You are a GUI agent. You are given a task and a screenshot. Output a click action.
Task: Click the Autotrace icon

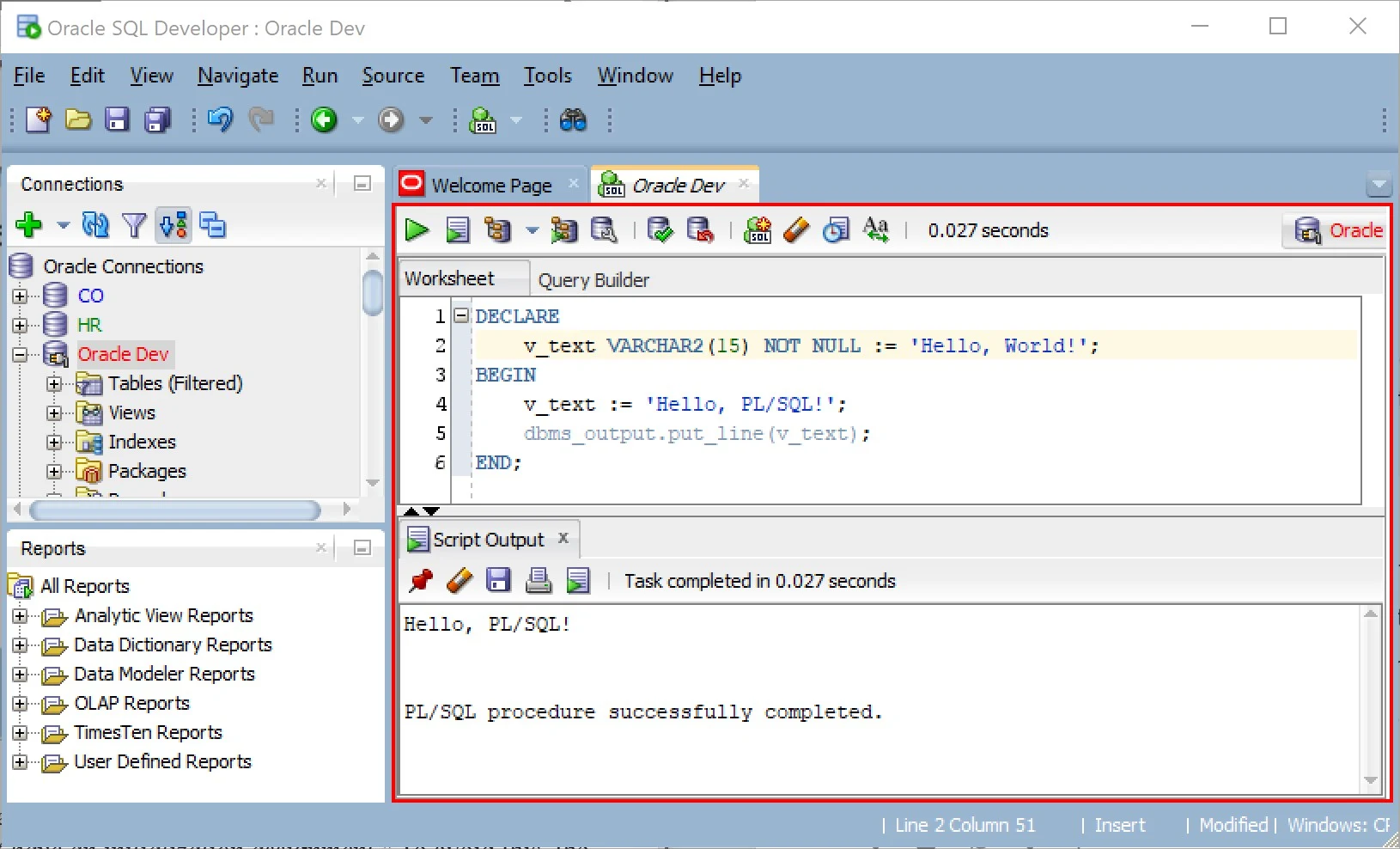pyautogui.click(x=564, y=229)
